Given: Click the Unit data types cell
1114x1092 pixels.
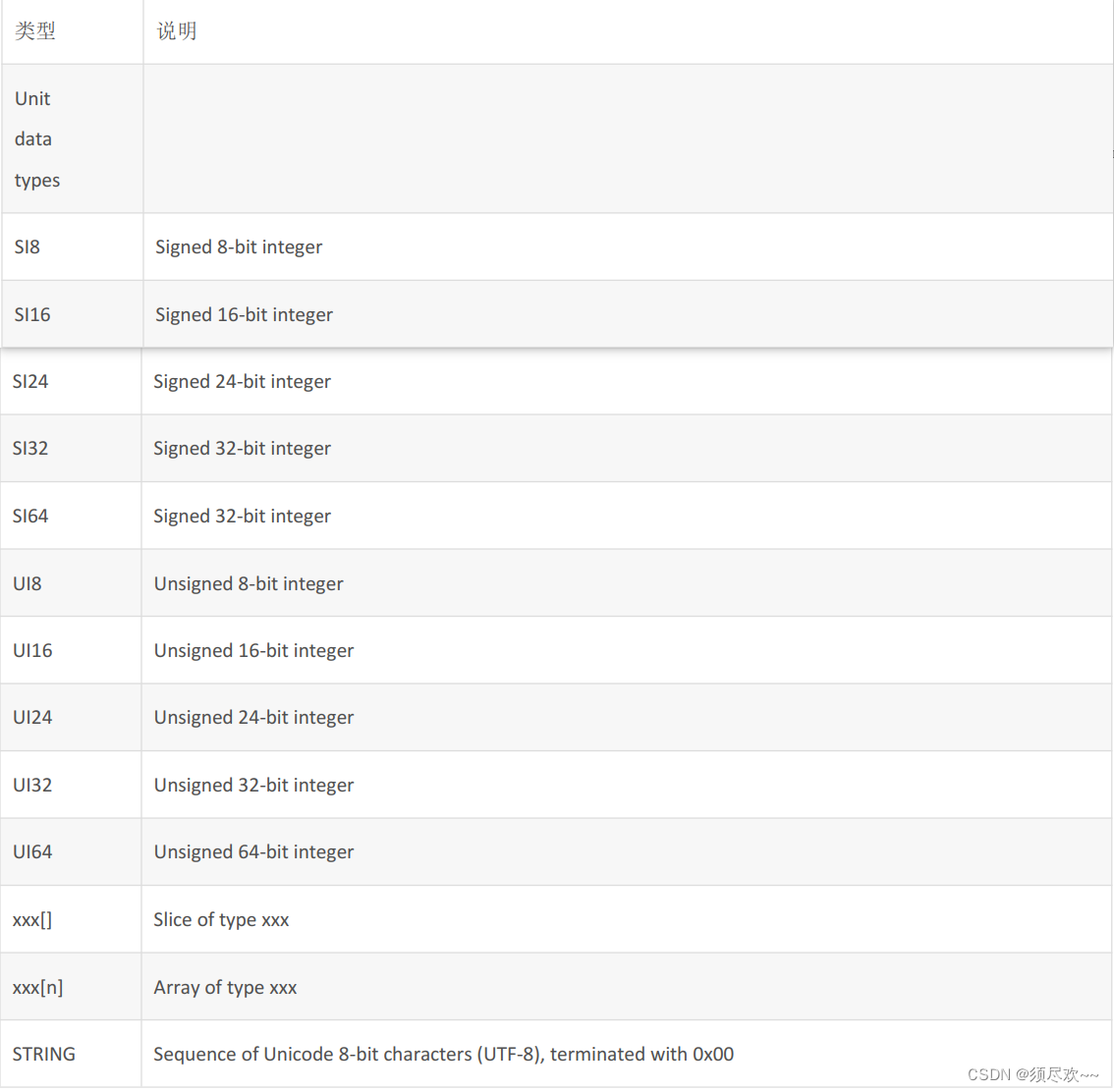Looking at the screenshot, I should click(x=37, y=139).
